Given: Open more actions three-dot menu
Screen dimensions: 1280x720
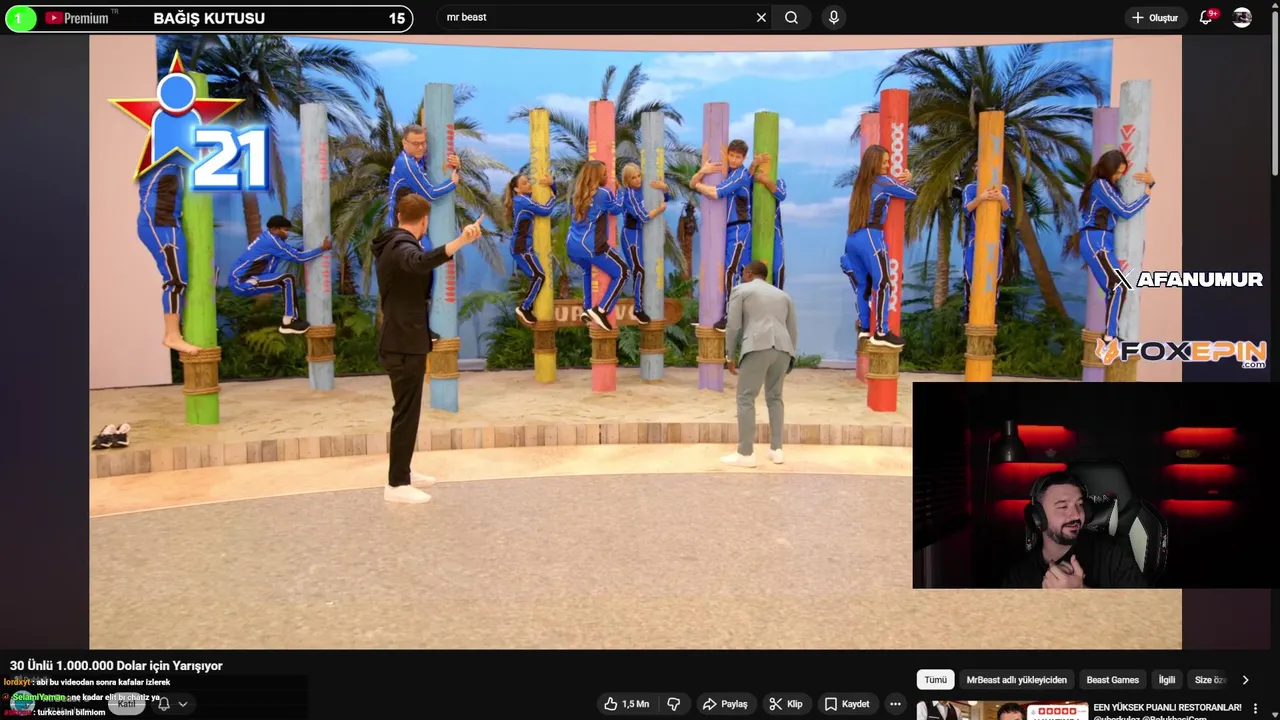Looking at the screenshot, I should pyautogui.click(x=895, y=704).
